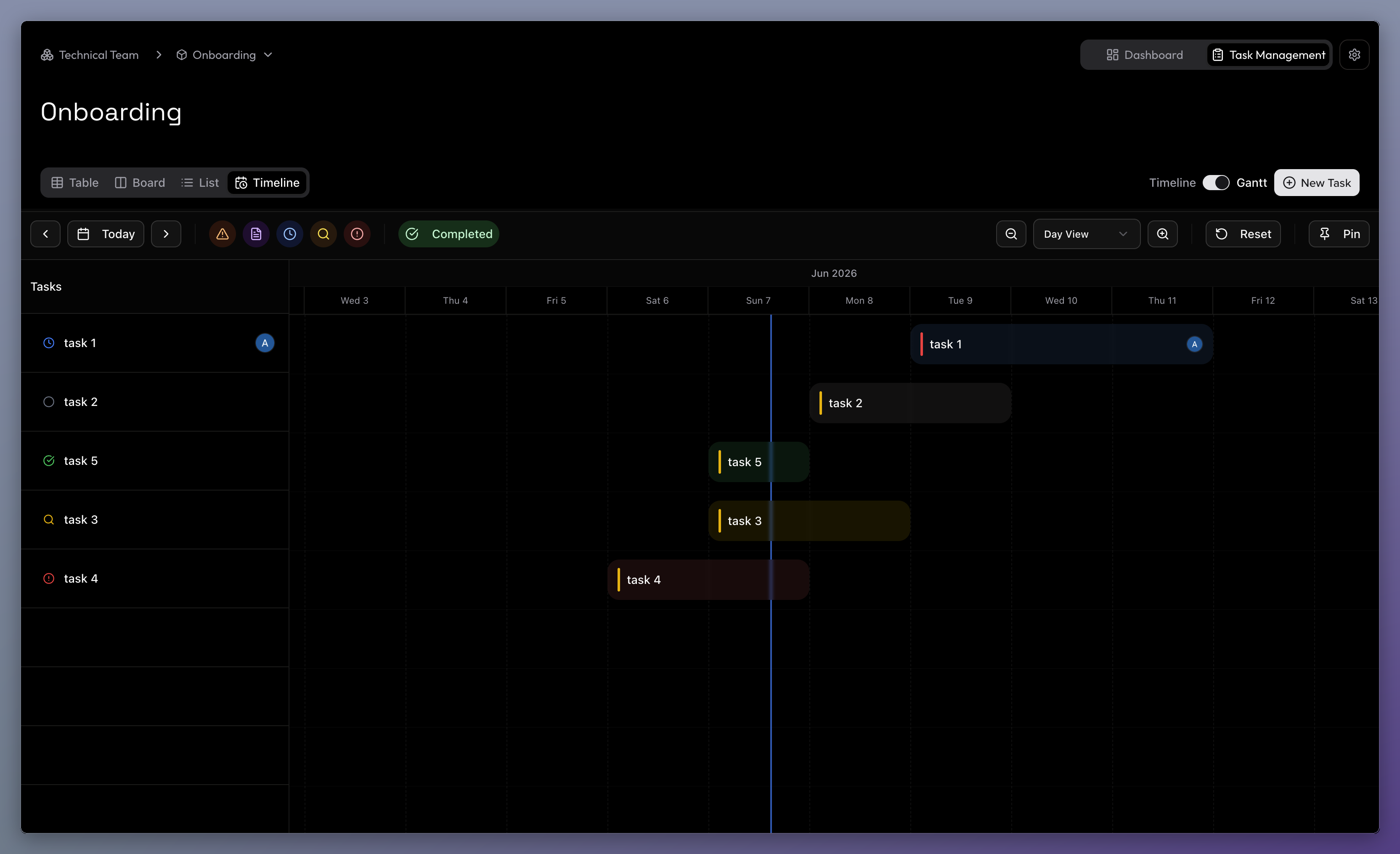Click the Tue 9 date header
The height and width of the screenshot is (854, 1400).
[960, 300]
